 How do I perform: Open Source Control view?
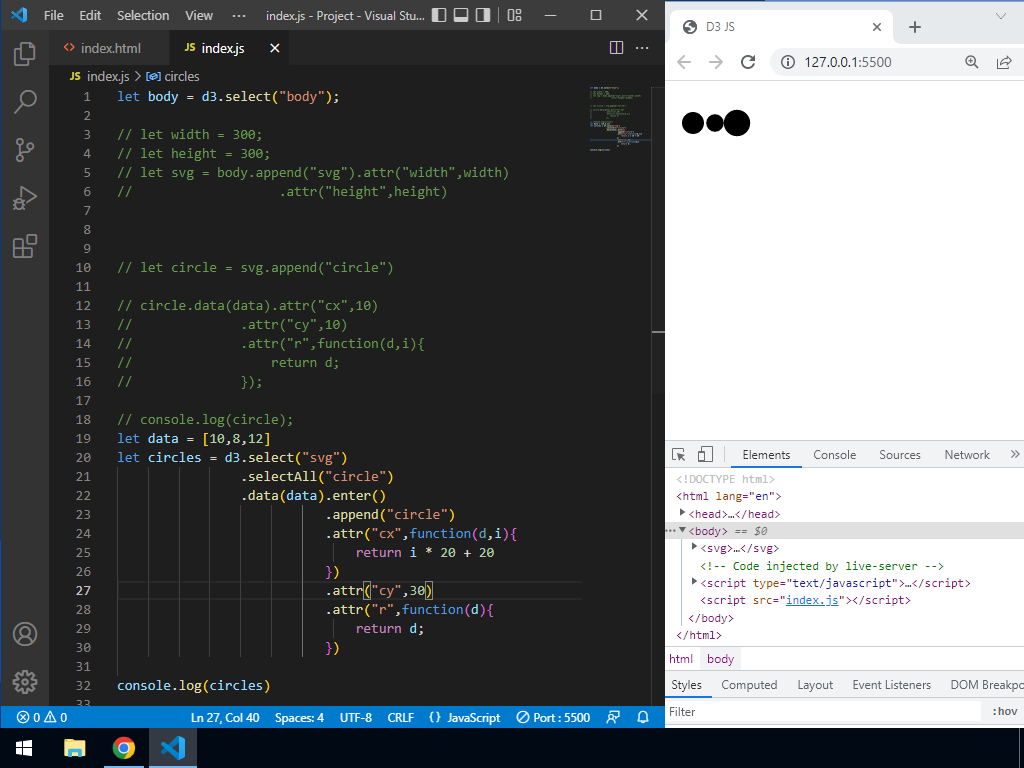25,150
